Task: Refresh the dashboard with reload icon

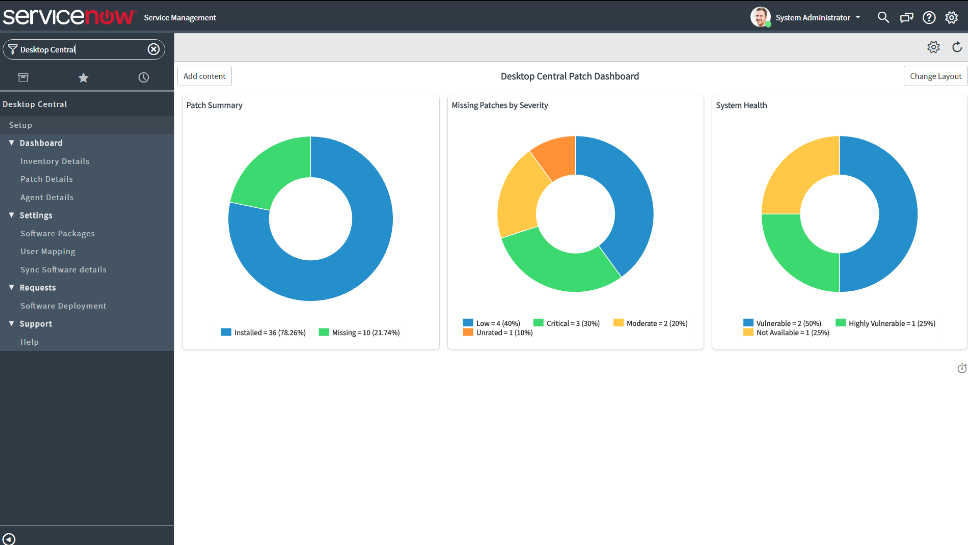Action: (x=957, y=47)
